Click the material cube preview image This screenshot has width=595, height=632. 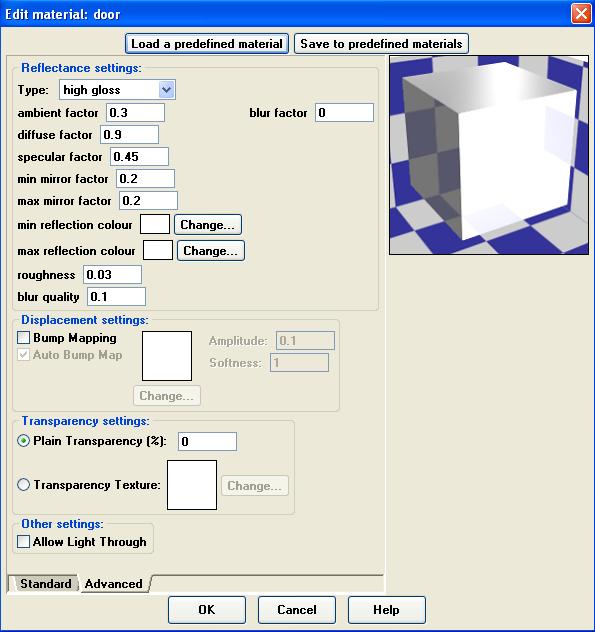click(489, 155)
